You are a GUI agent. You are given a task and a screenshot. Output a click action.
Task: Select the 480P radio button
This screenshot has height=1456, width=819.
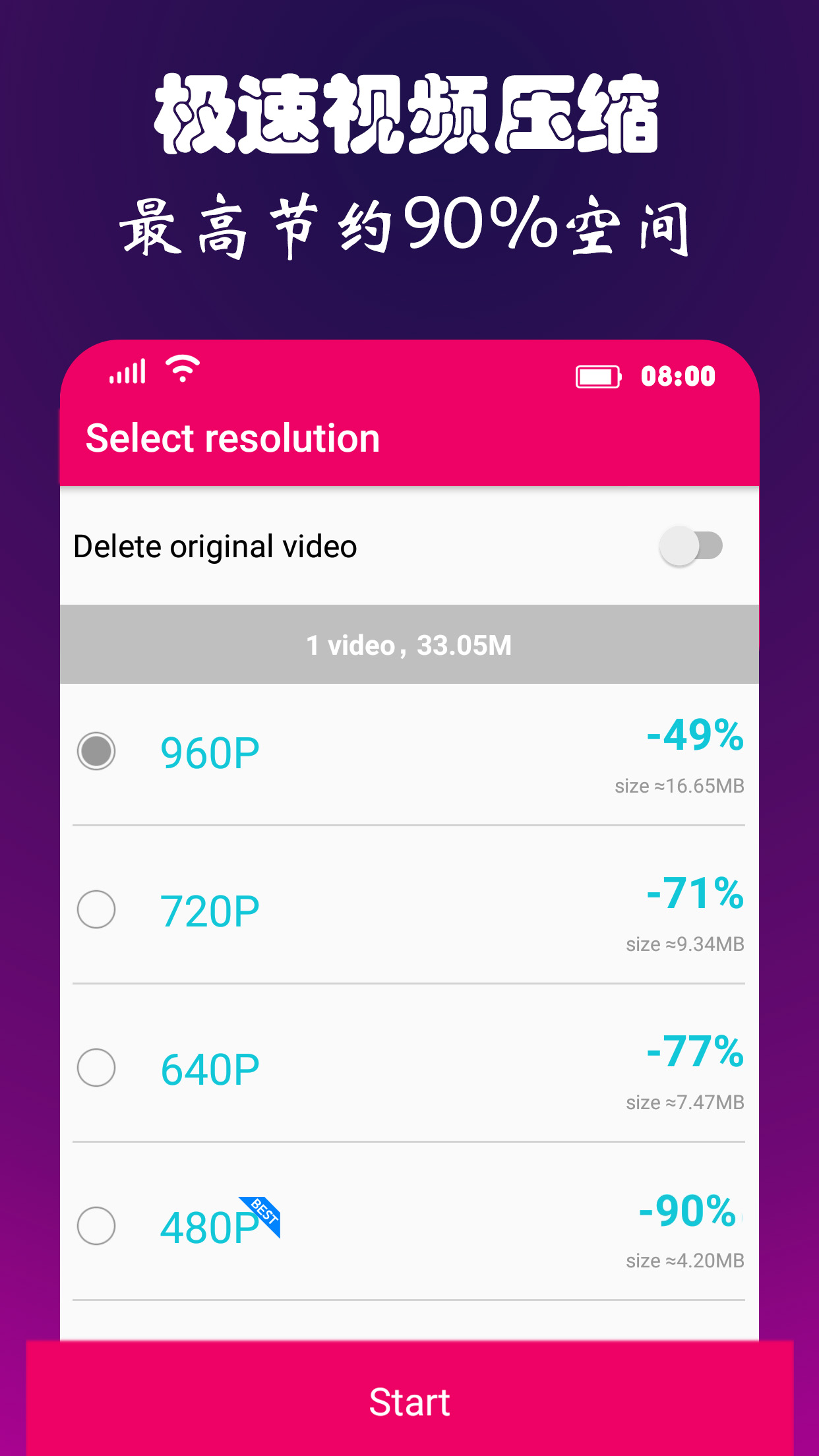coord(96,1226)
